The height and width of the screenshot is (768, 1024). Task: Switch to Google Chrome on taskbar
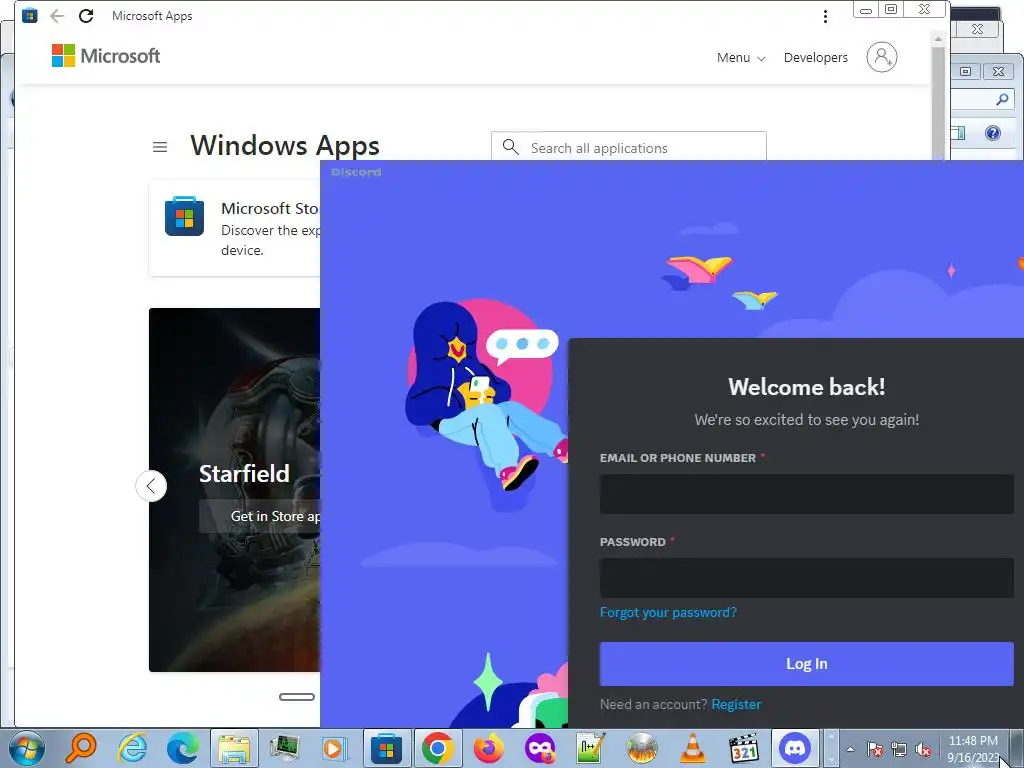coord(438,748)
